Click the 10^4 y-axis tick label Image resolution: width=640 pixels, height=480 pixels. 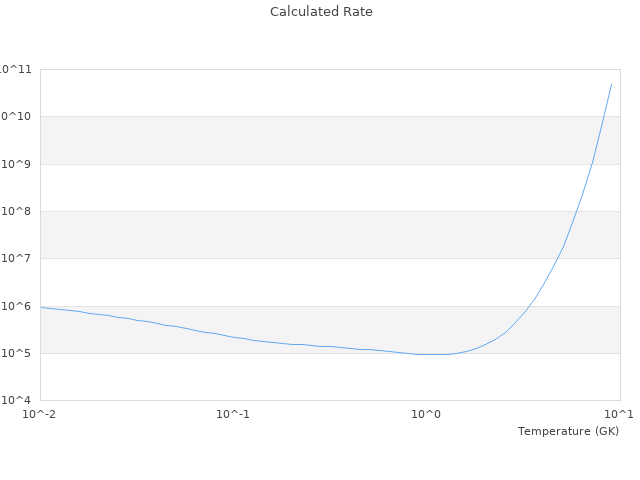19,400
